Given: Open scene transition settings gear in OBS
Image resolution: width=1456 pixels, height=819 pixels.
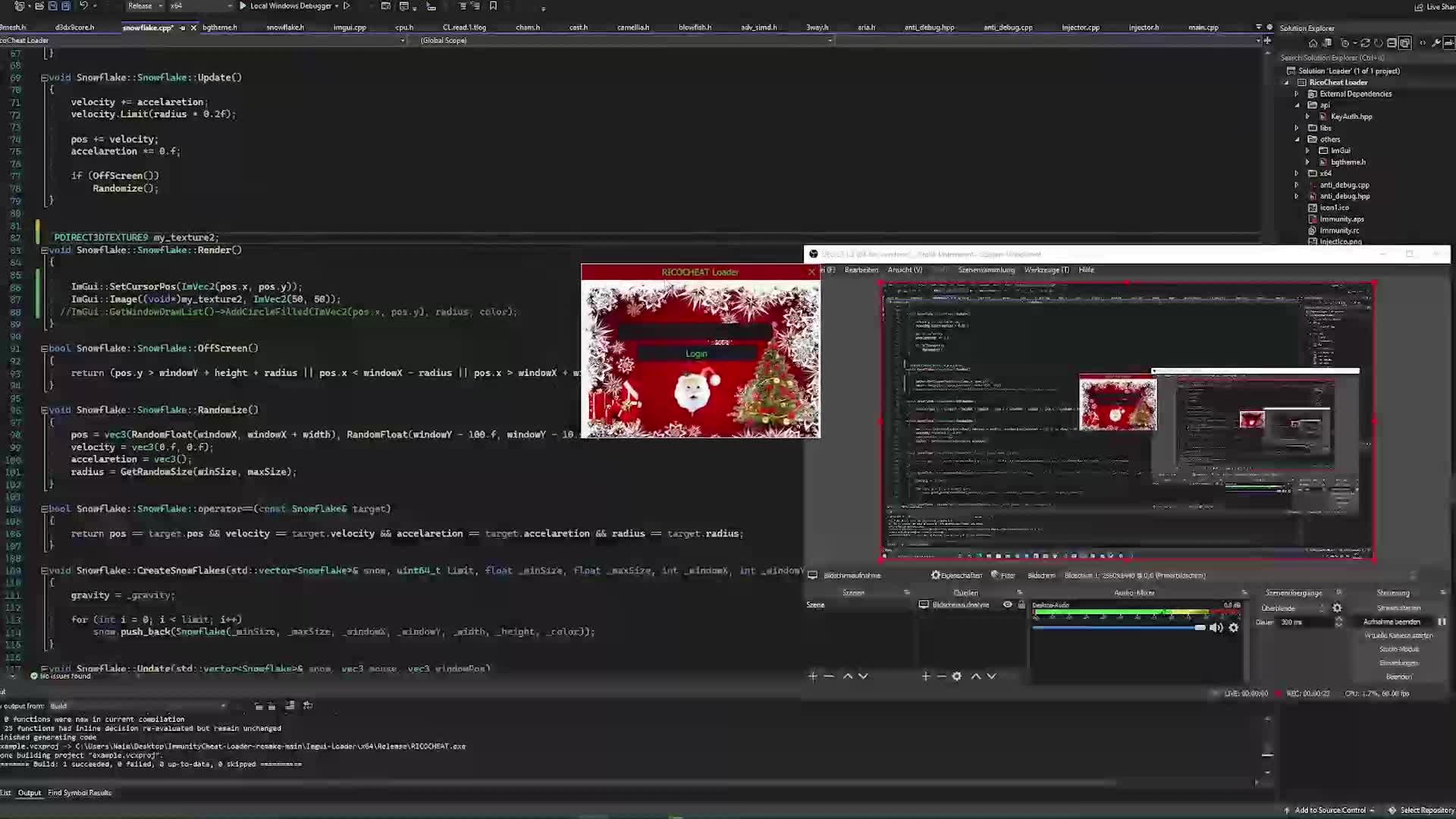Looking at the screenshot, I should point(1337,607).
